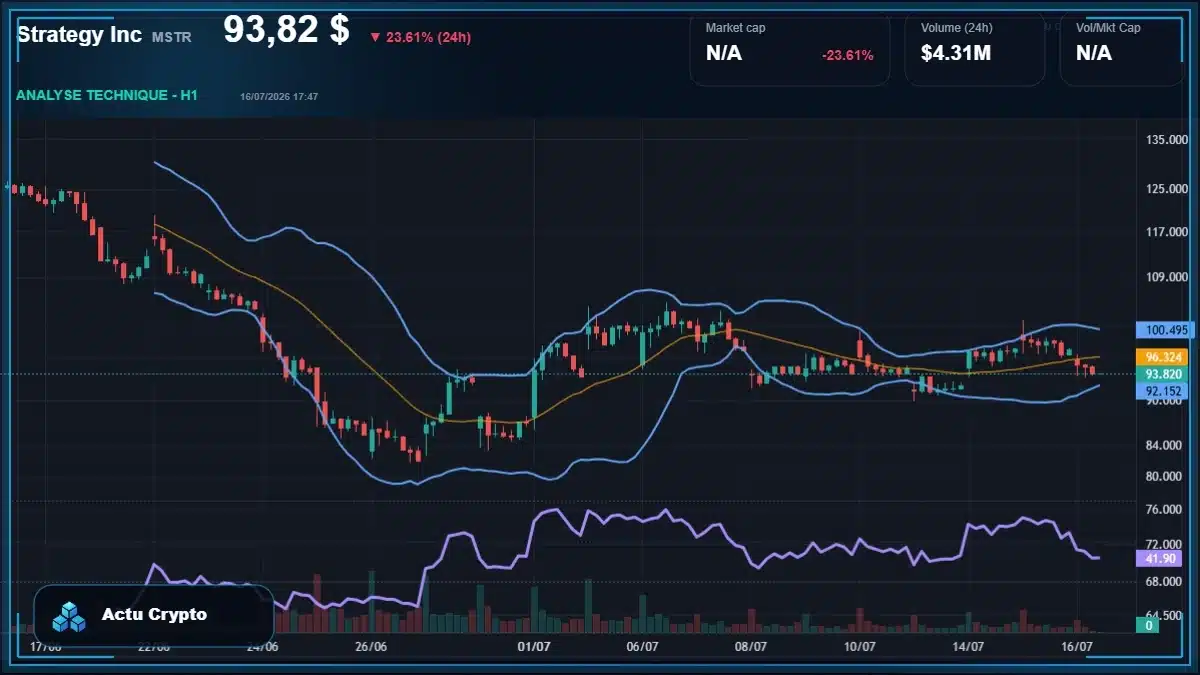
Task: Click the 16/07/2026 17:47 timestamp
Action: point(279,97)
